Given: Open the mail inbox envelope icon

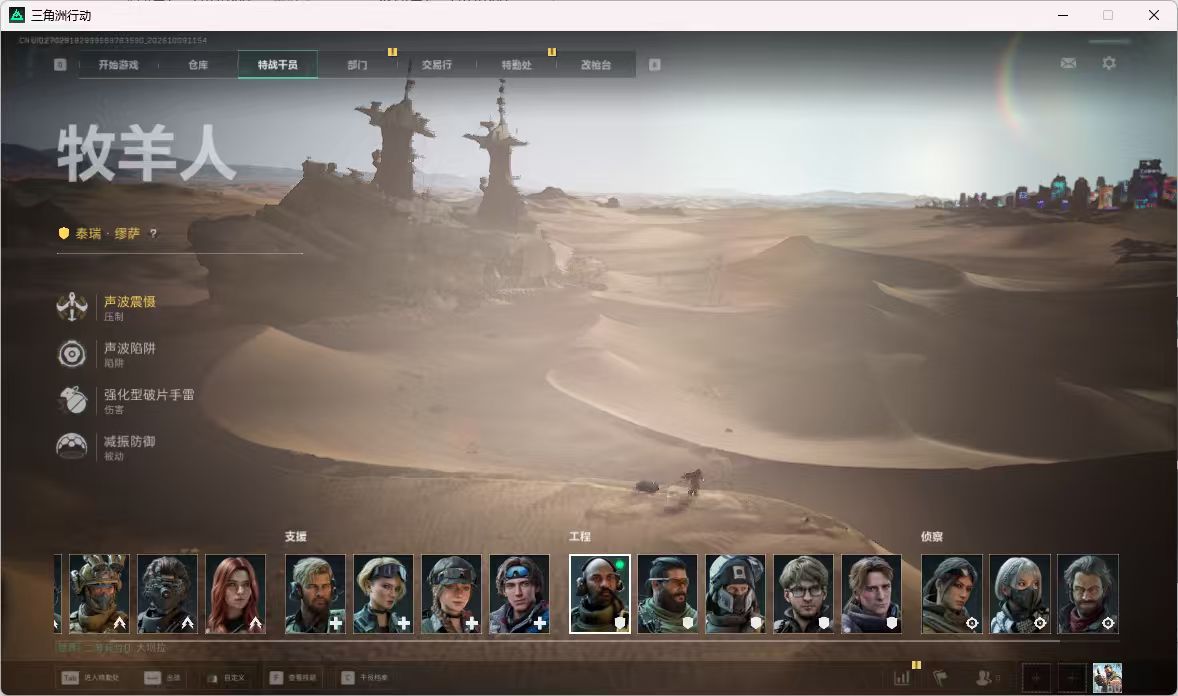Looking at the screenshot, I should point(1068,63).
